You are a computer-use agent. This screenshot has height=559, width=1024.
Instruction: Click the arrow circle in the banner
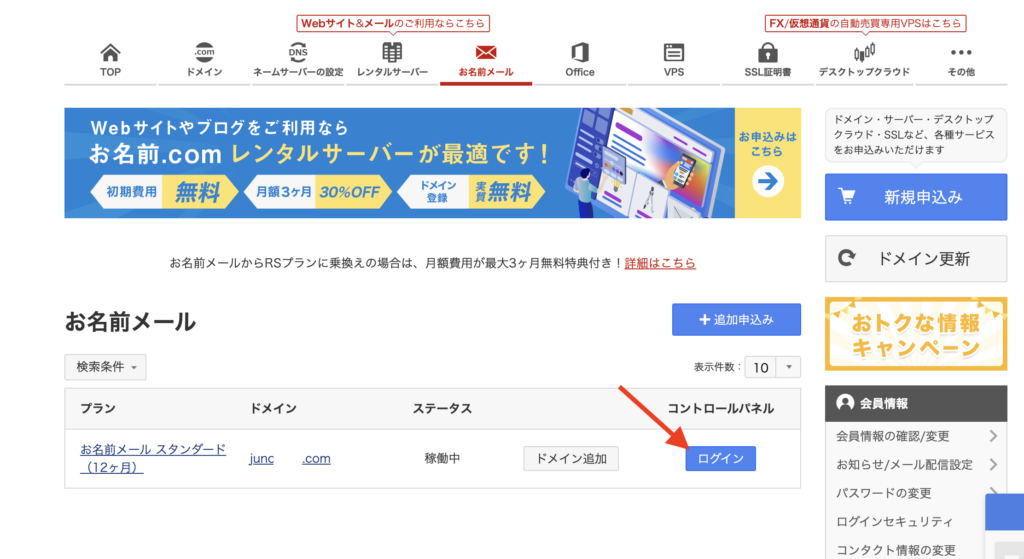pos(767,182)
